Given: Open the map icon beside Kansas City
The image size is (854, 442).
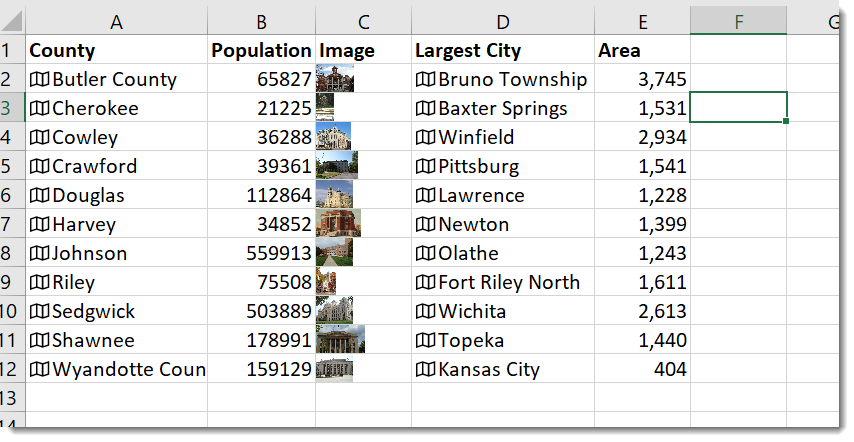Looking at the screenshot, I should click(425, 369).
